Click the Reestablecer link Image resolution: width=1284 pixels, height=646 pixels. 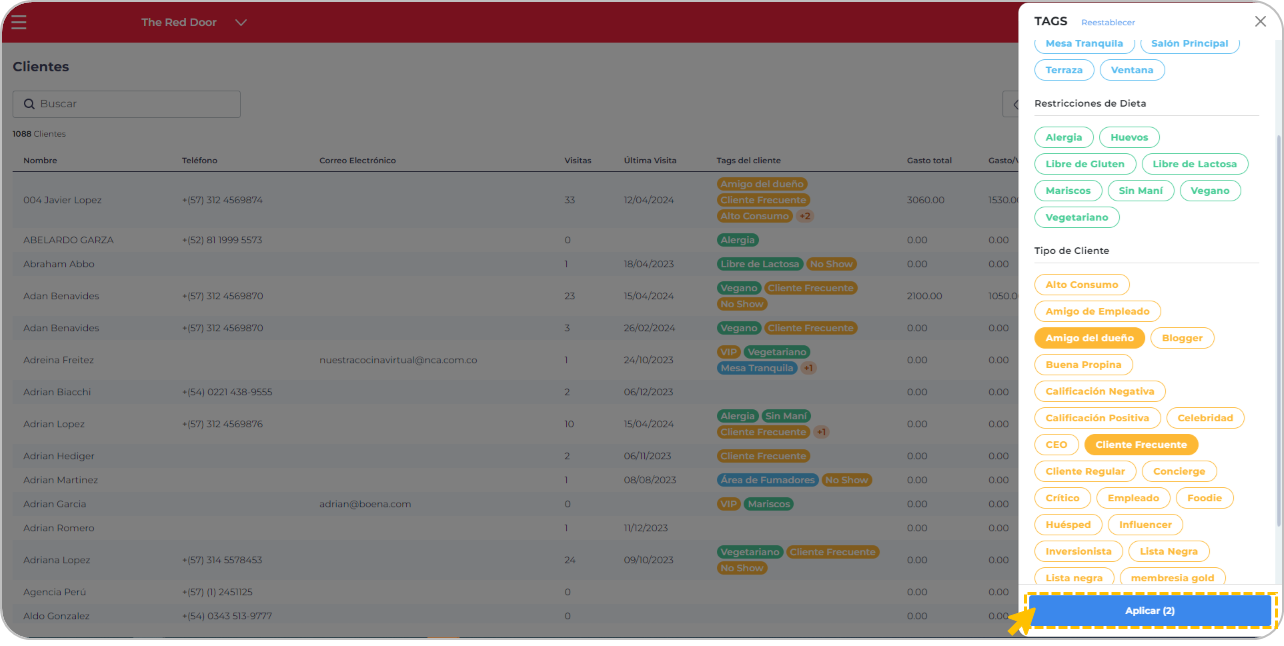pos(1108,22)
